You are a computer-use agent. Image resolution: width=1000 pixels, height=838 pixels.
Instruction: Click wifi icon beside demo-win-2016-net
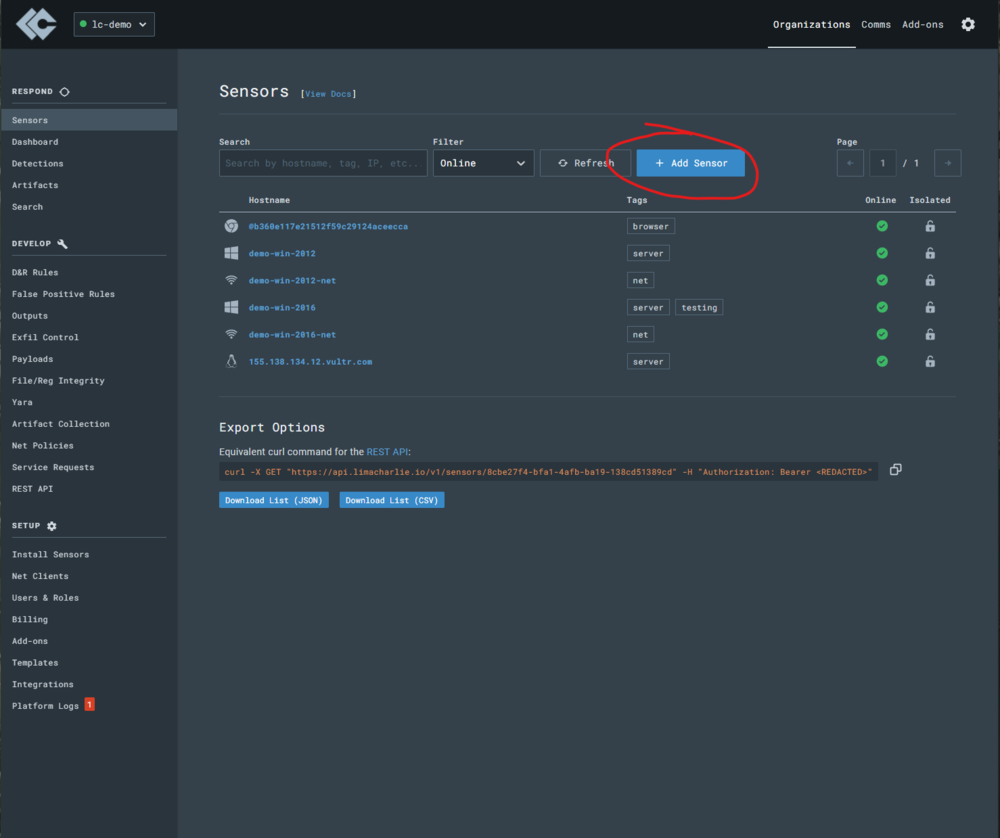pos(231,334)
